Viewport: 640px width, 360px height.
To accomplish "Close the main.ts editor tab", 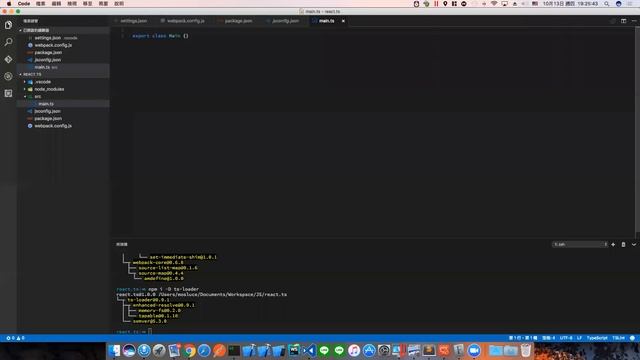I will pos(343,21).
